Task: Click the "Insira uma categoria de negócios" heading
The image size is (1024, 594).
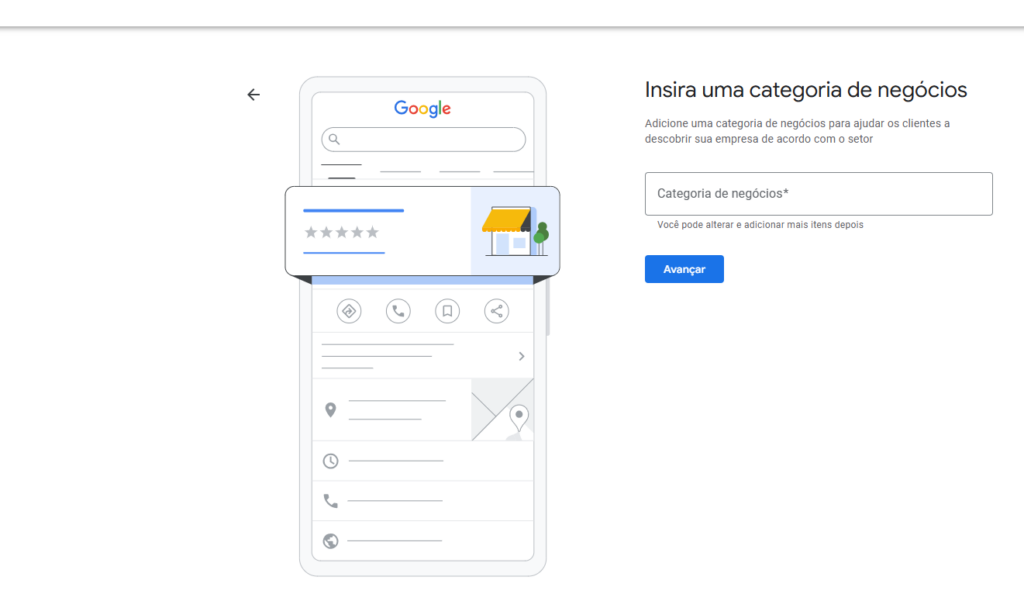Action: click(x=806, y=90)
